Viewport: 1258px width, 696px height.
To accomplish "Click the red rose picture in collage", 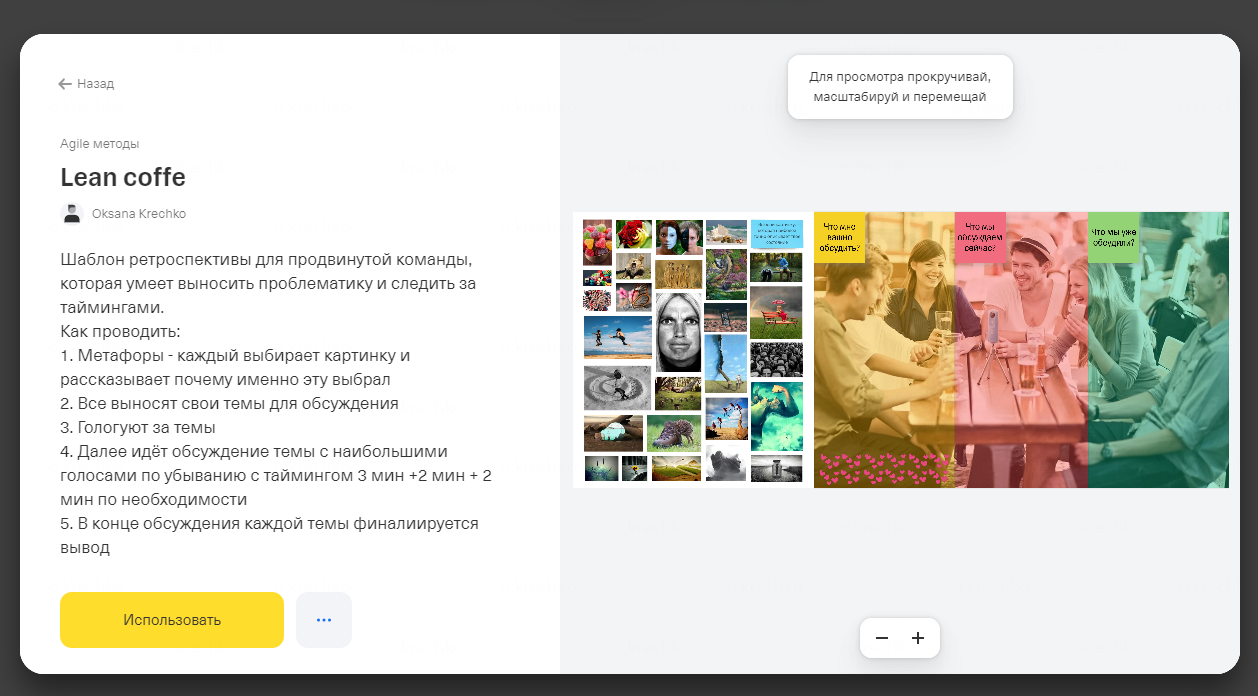I will tap(634, 234).
